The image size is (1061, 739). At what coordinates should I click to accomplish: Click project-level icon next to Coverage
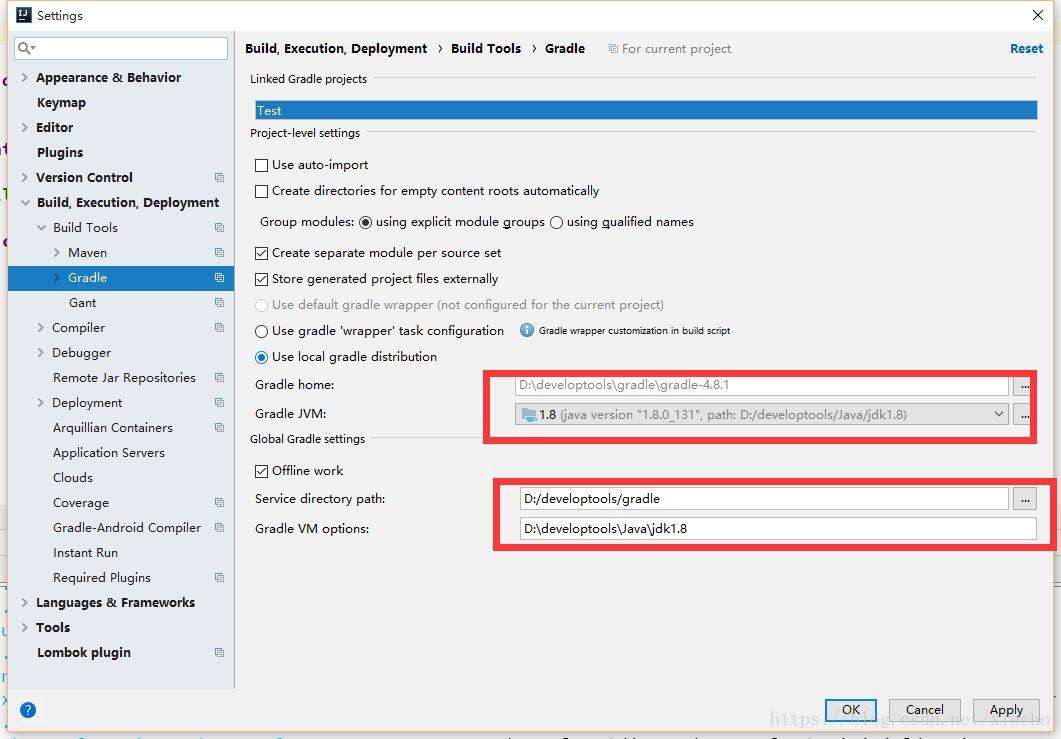pos(219,503)
